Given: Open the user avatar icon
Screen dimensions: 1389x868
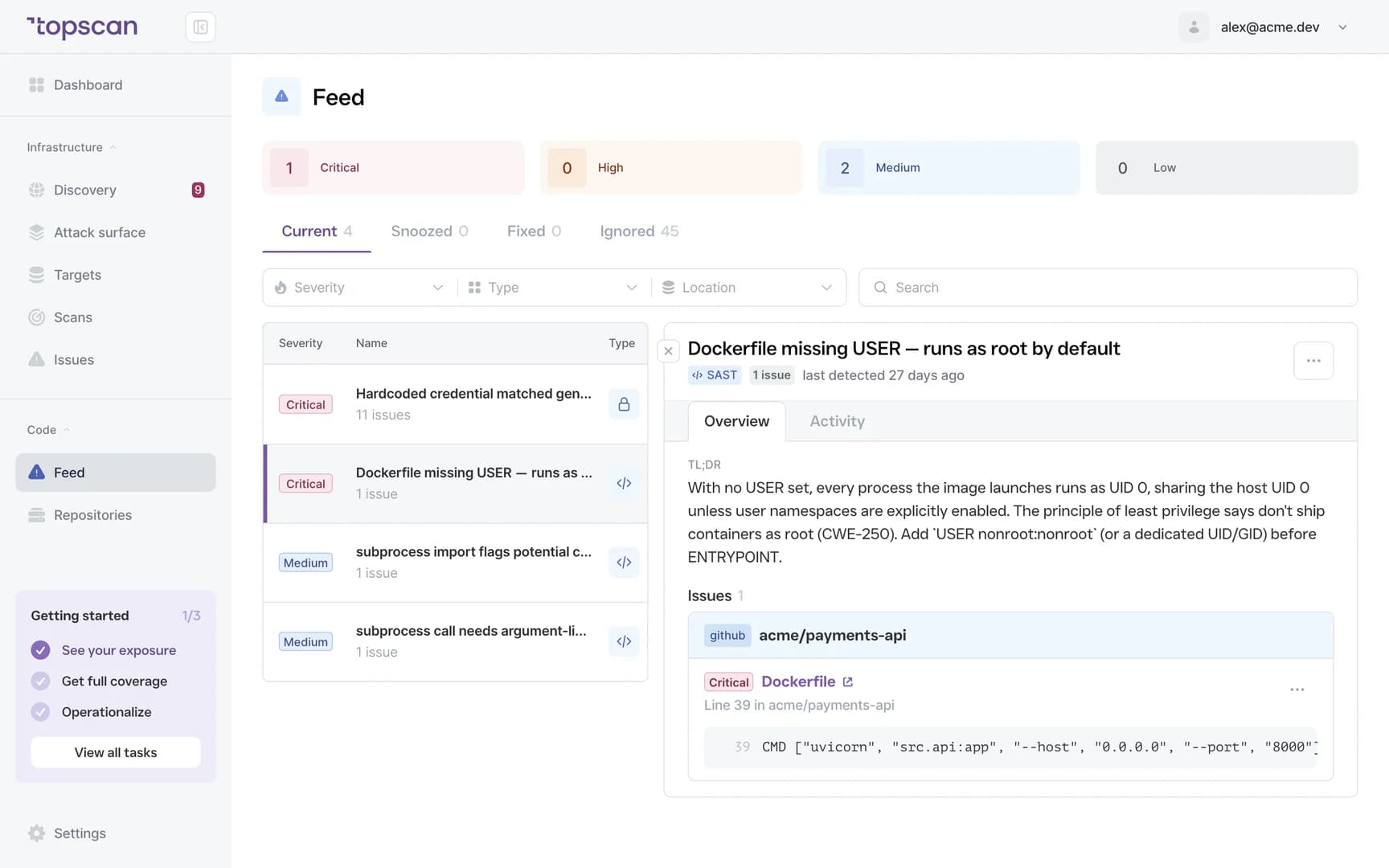Looking at the screenshot, I should click(1194, 27).
